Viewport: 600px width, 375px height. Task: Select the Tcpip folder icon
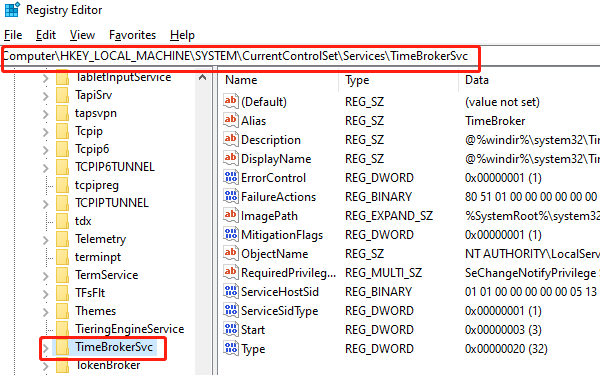tap(62, 131)
